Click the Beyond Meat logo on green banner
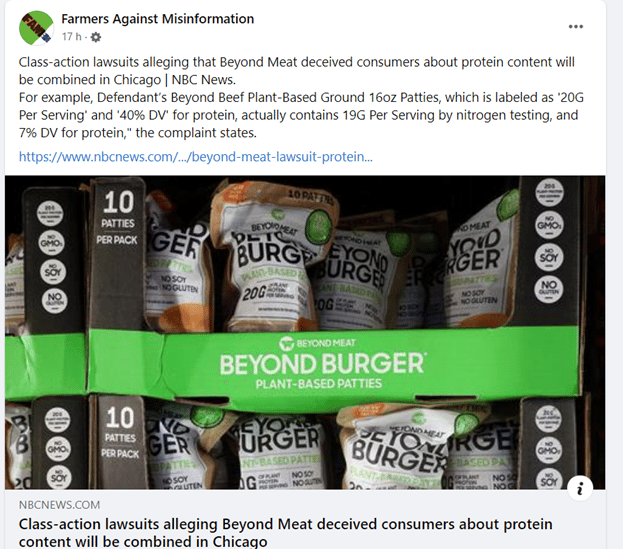 (317, 343)
